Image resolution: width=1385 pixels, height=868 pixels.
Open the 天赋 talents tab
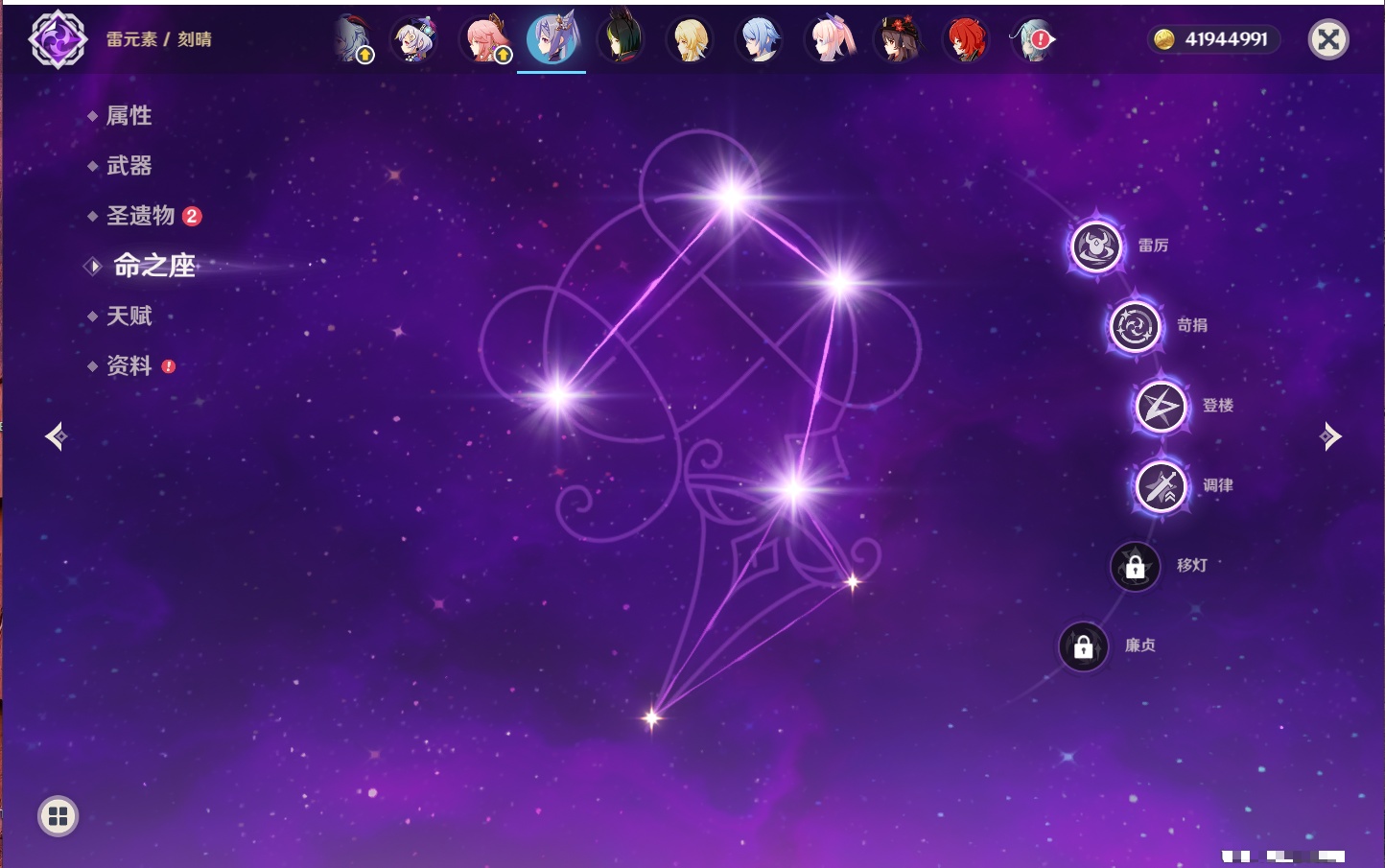pyautogui.click(x=129, y=316)
